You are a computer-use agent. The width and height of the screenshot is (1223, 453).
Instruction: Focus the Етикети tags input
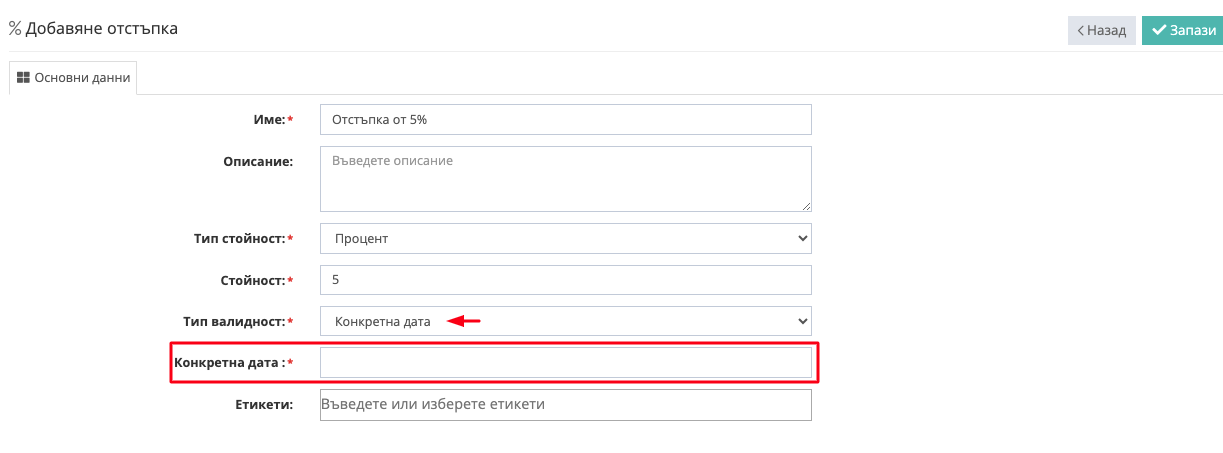pos(566,405)
